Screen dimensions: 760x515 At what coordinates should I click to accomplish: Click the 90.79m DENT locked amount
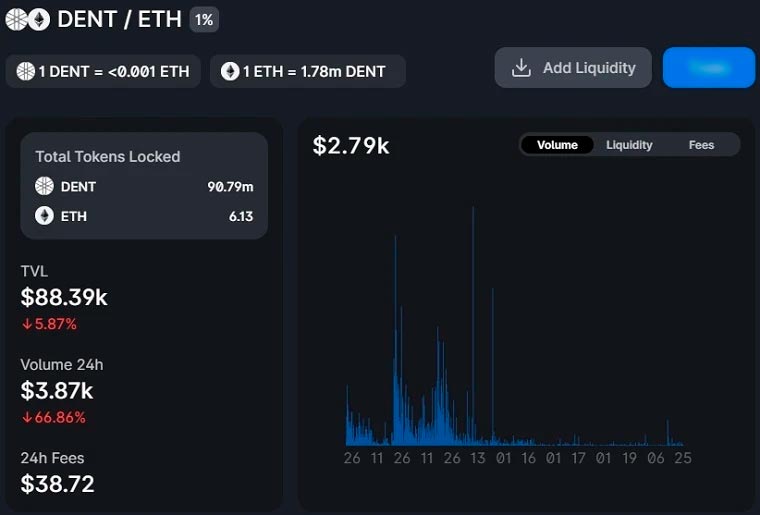pos(230,186)
